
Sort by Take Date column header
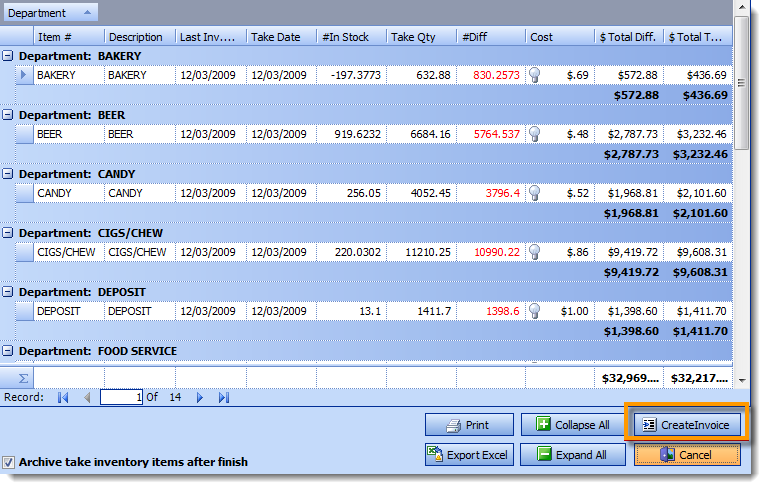tap(281, 37)
